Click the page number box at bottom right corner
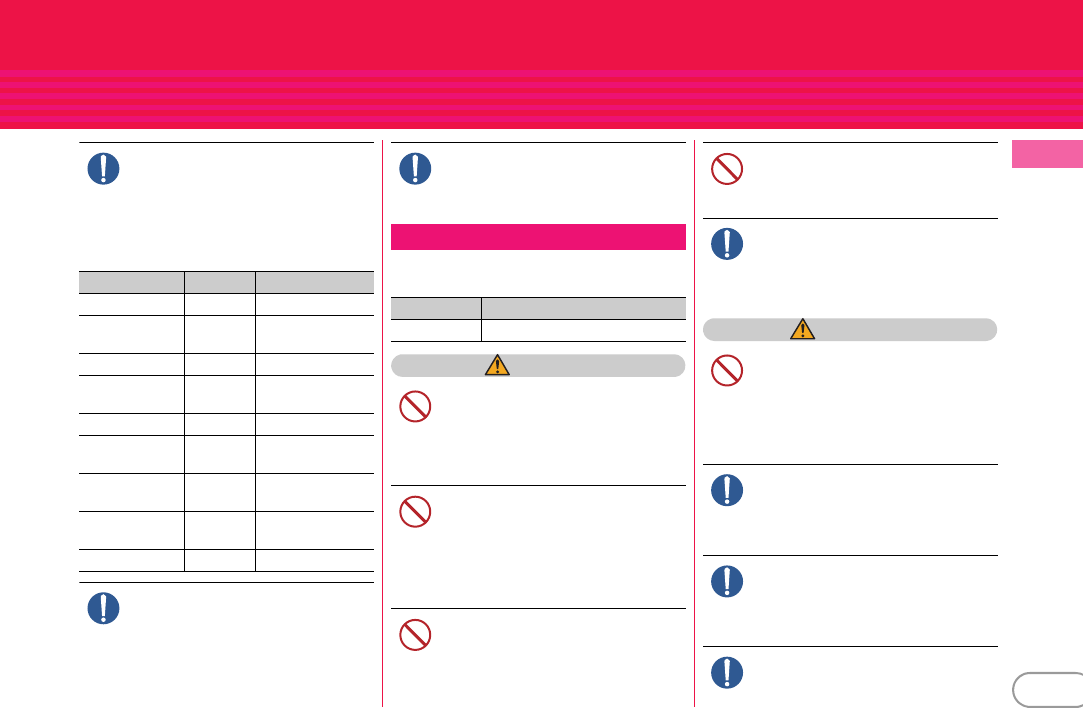Screen dimensions: 1083x708 [x=1048, y=690]
